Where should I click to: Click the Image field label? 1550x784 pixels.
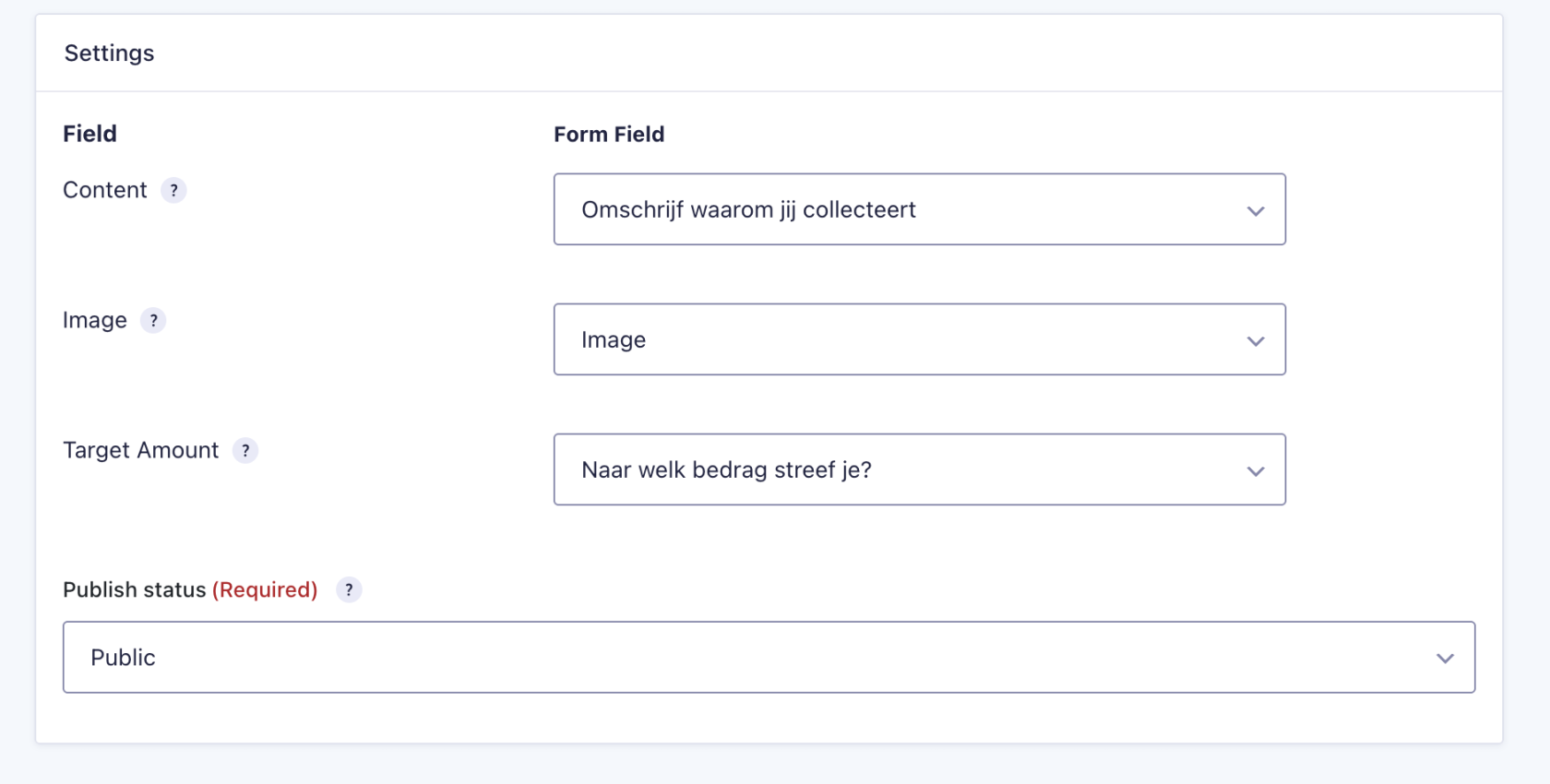tap(94, 320)
